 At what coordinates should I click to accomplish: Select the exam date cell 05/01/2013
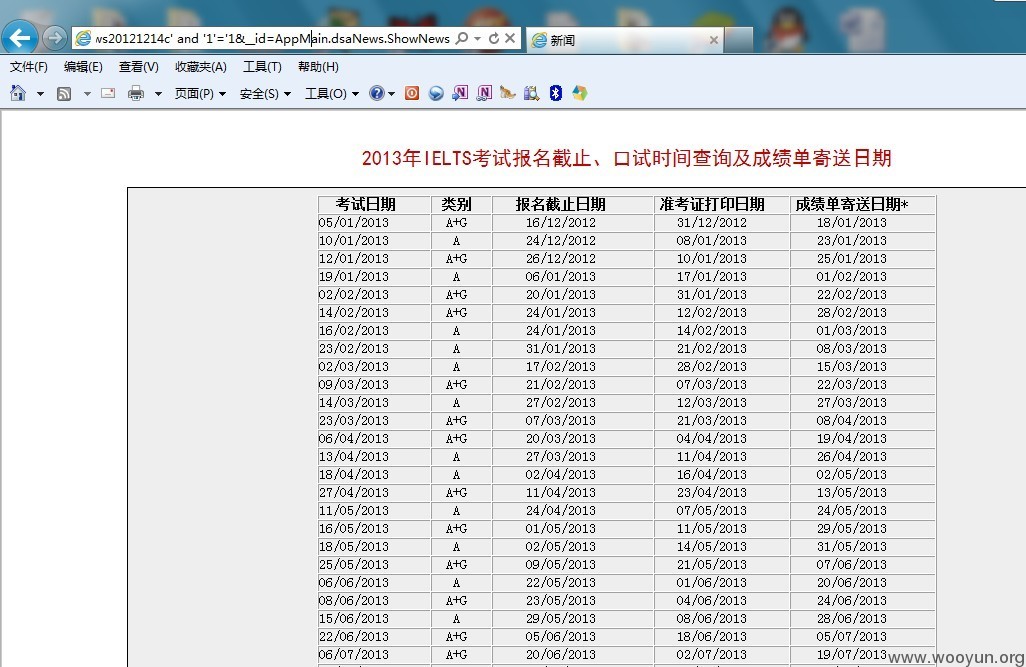click(354, 223)
